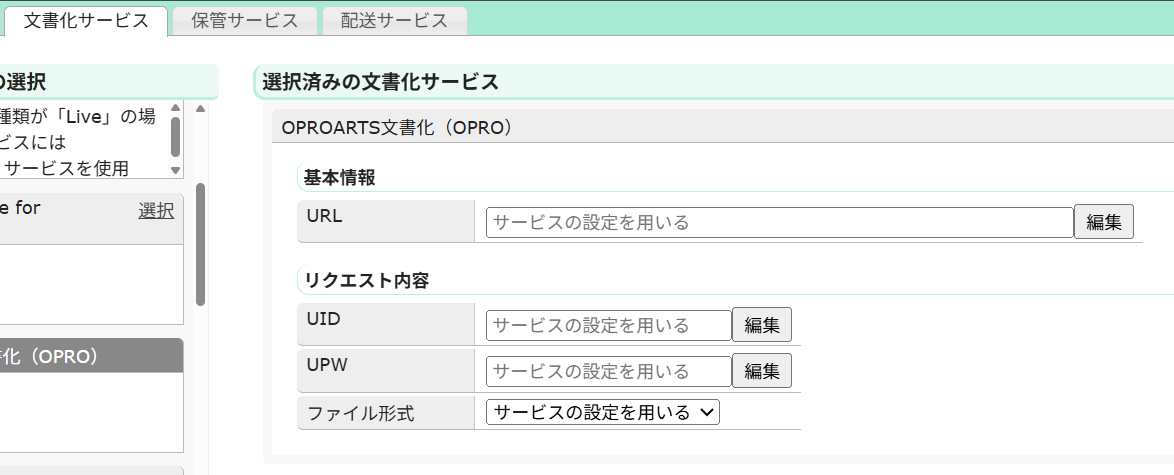Select the 文書化サービス tab
Viewport: 1174px width, 475px height.
(86, 21)
